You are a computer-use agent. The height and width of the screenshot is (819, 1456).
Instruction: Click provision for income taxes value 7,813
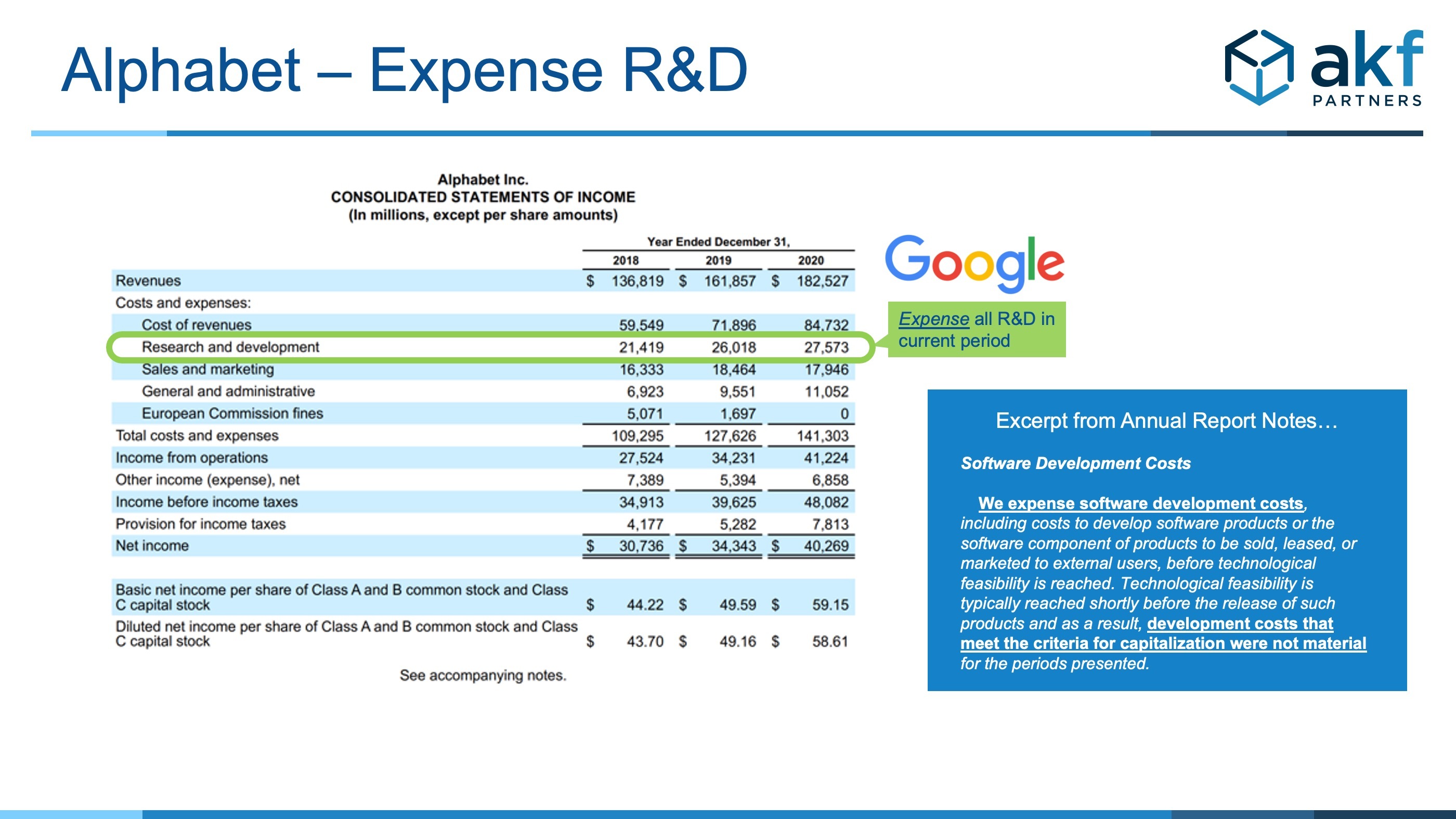(x=830, y=524)
